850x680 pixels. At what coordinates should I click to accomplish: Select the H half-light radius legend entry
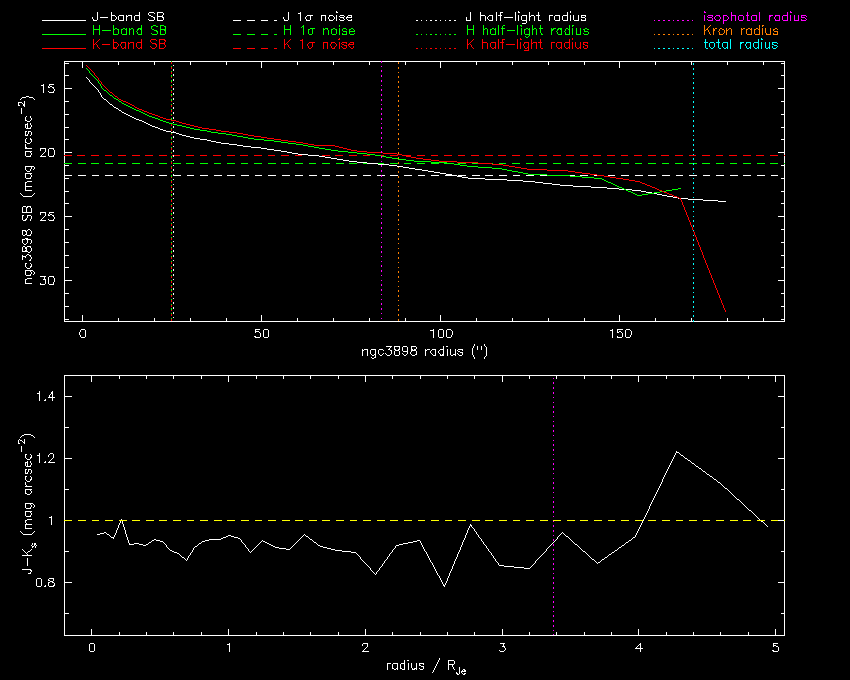526,31
